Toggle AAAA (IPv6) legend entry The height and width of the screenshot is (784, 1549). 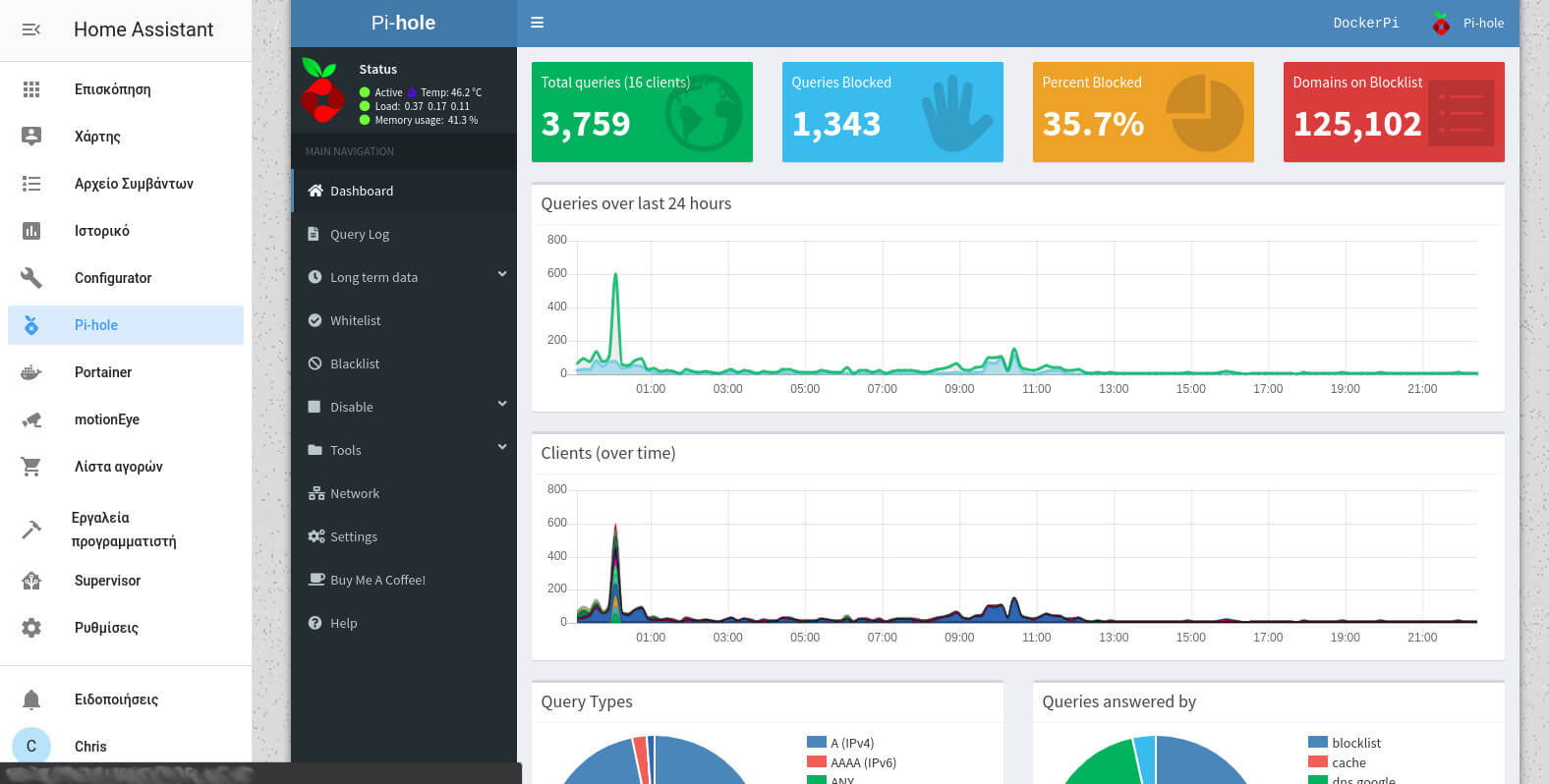tap(851, 762)
